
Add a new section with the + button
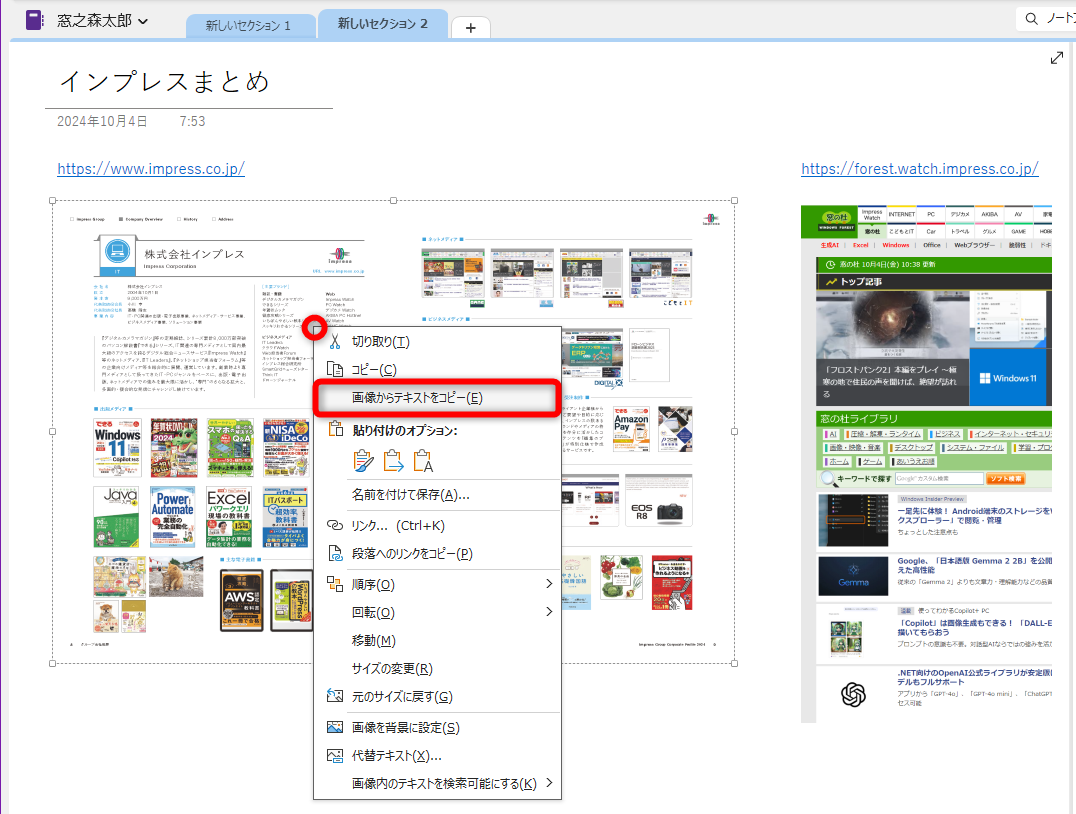[470, 26]
